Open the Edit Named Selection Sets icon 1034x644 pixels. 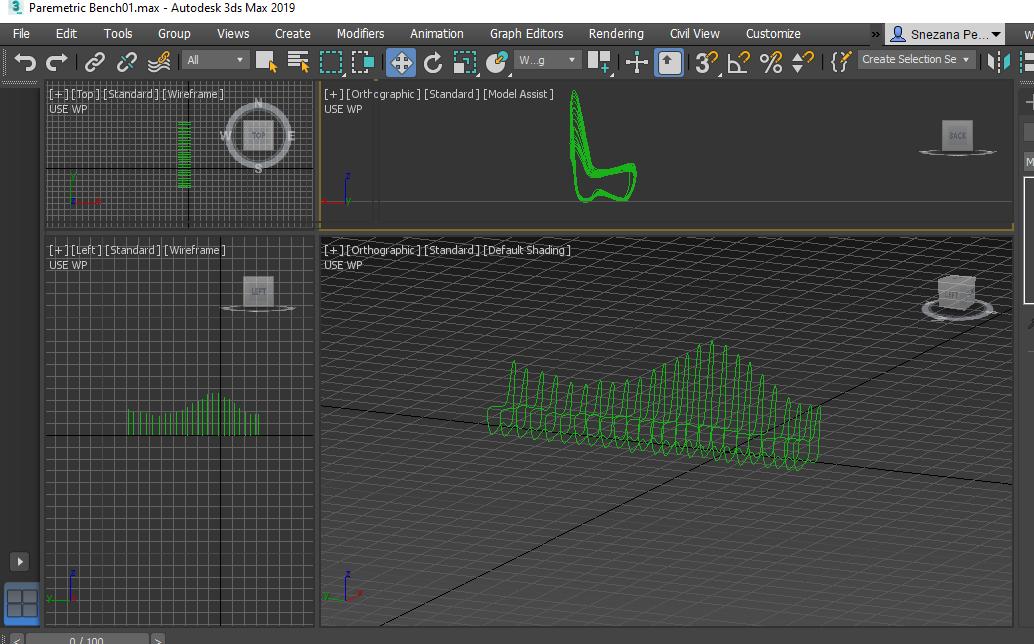[x=841, y=62]
